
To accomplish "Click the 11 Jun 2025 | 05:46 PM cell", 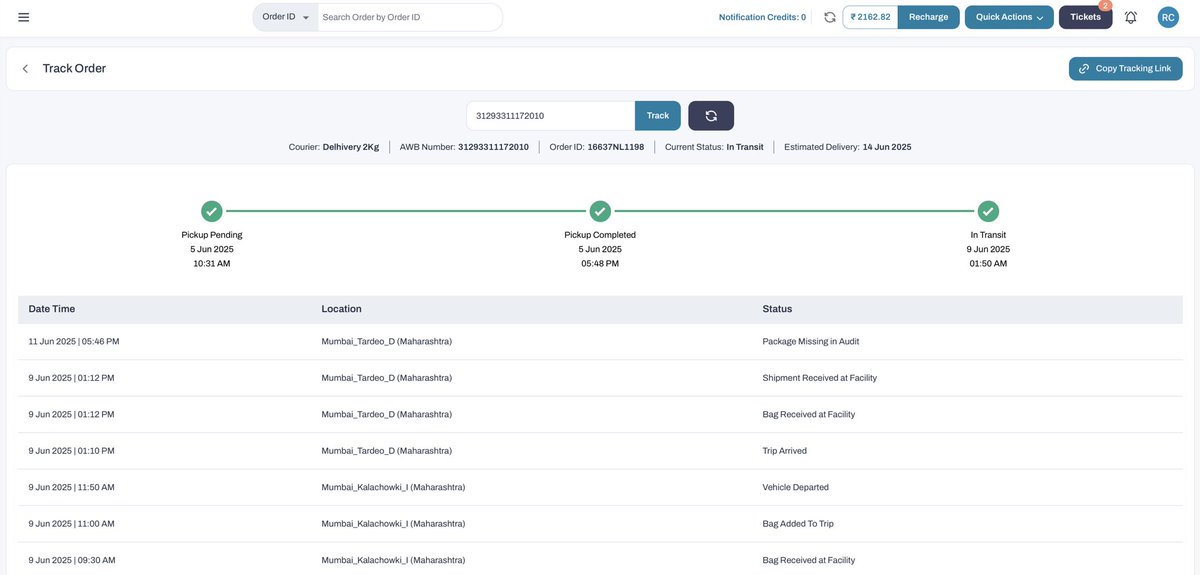I will tap(74, 341).
